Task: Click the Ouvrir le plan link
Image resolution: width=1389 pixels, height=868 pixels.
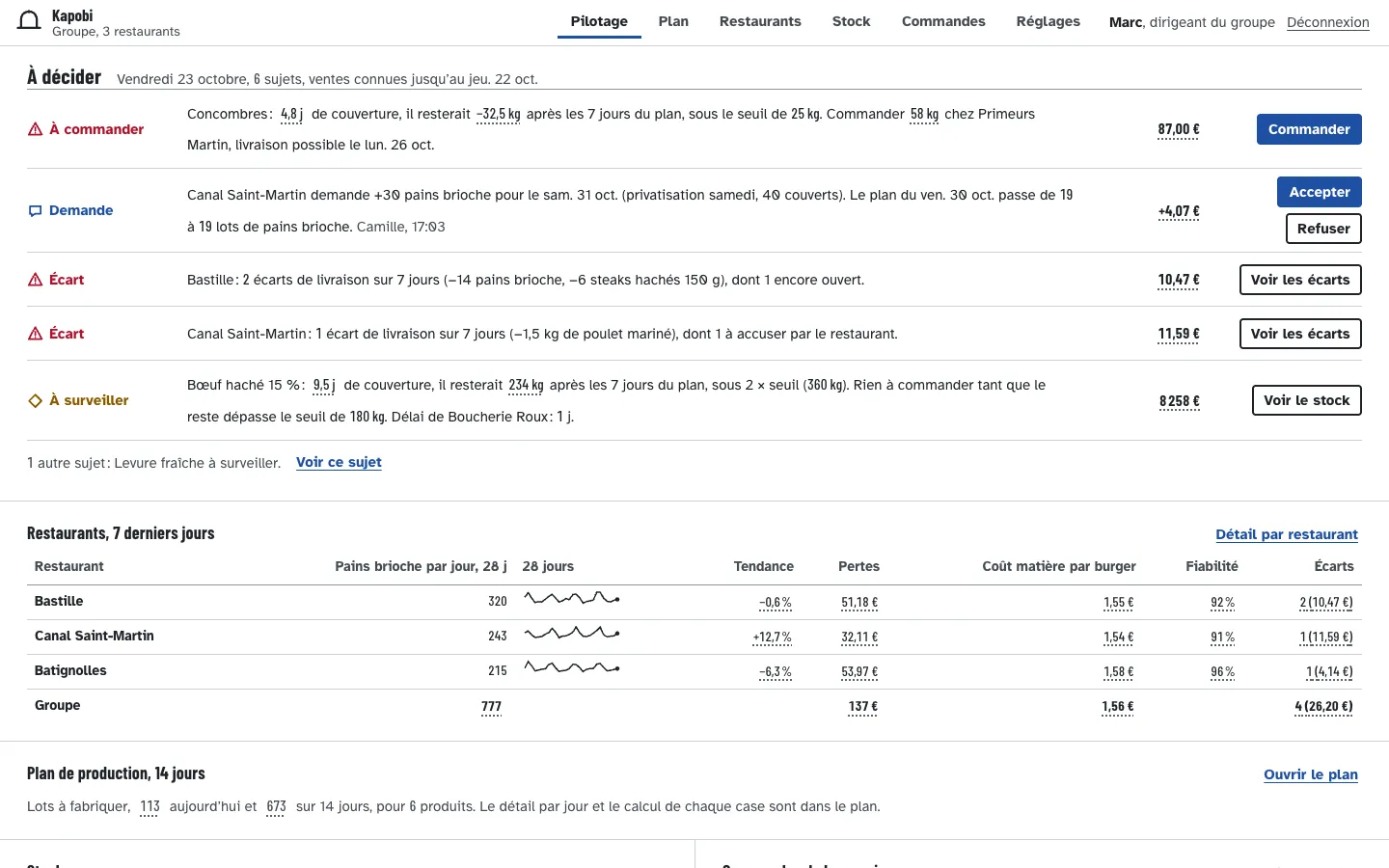Action: tap(1311, 774)
